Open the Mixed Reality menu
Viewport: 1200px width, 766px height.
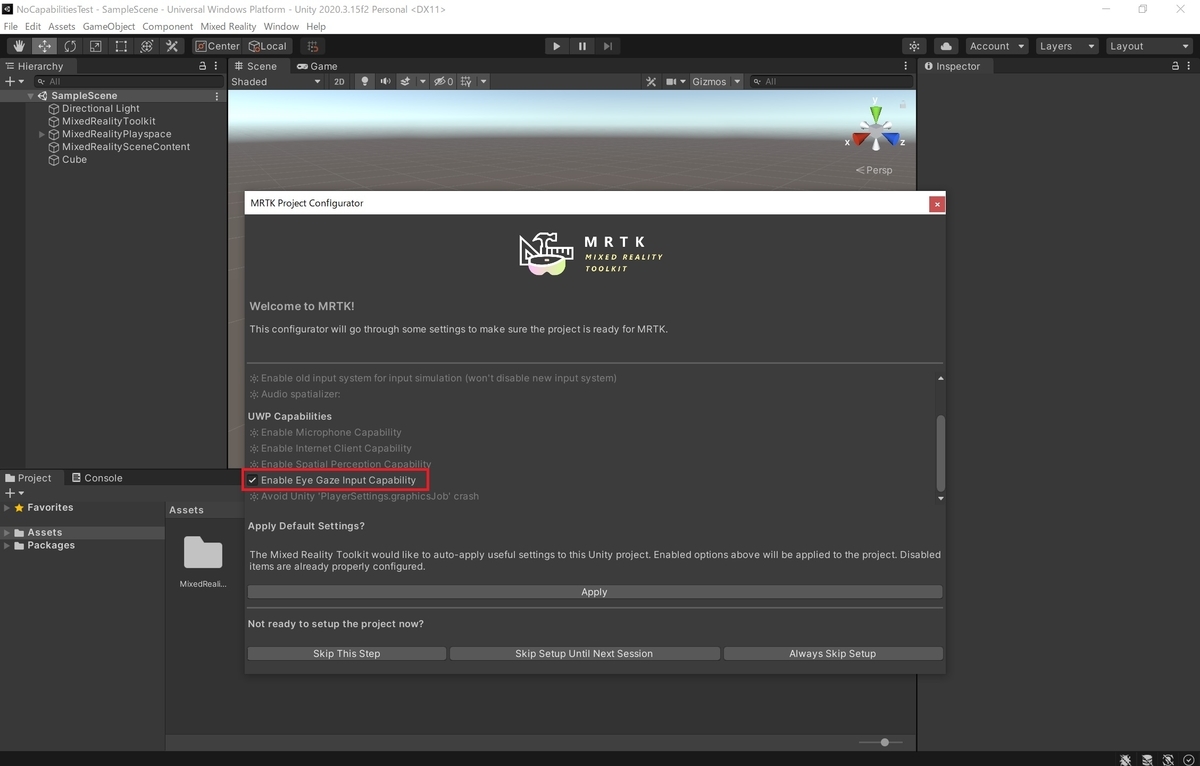[x=228, y=26]
